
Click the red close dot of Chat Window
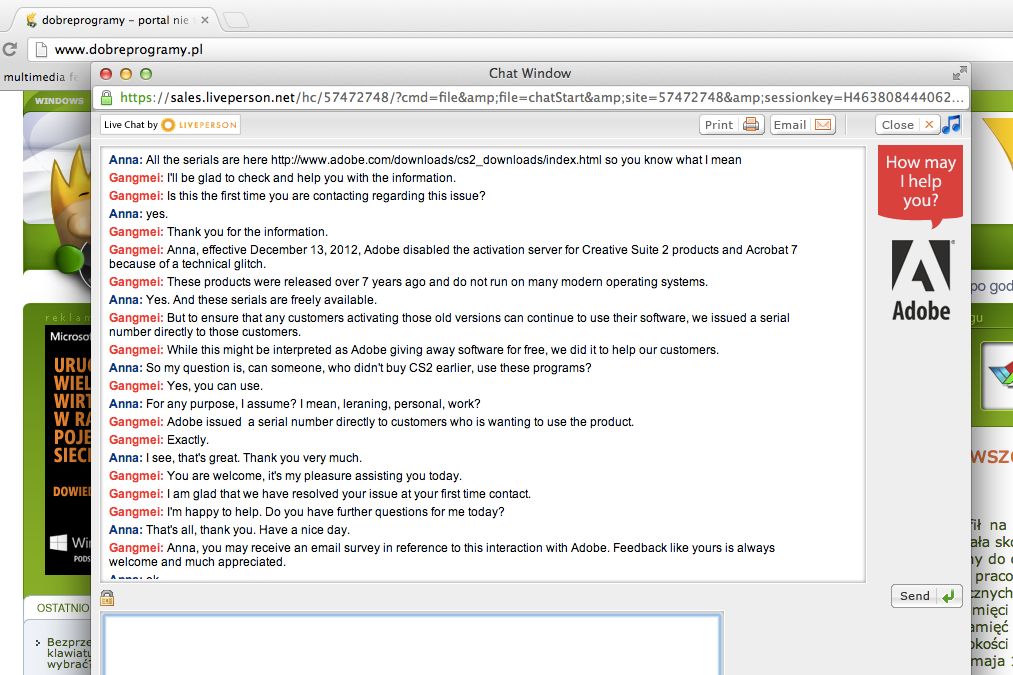pos(106,74)
